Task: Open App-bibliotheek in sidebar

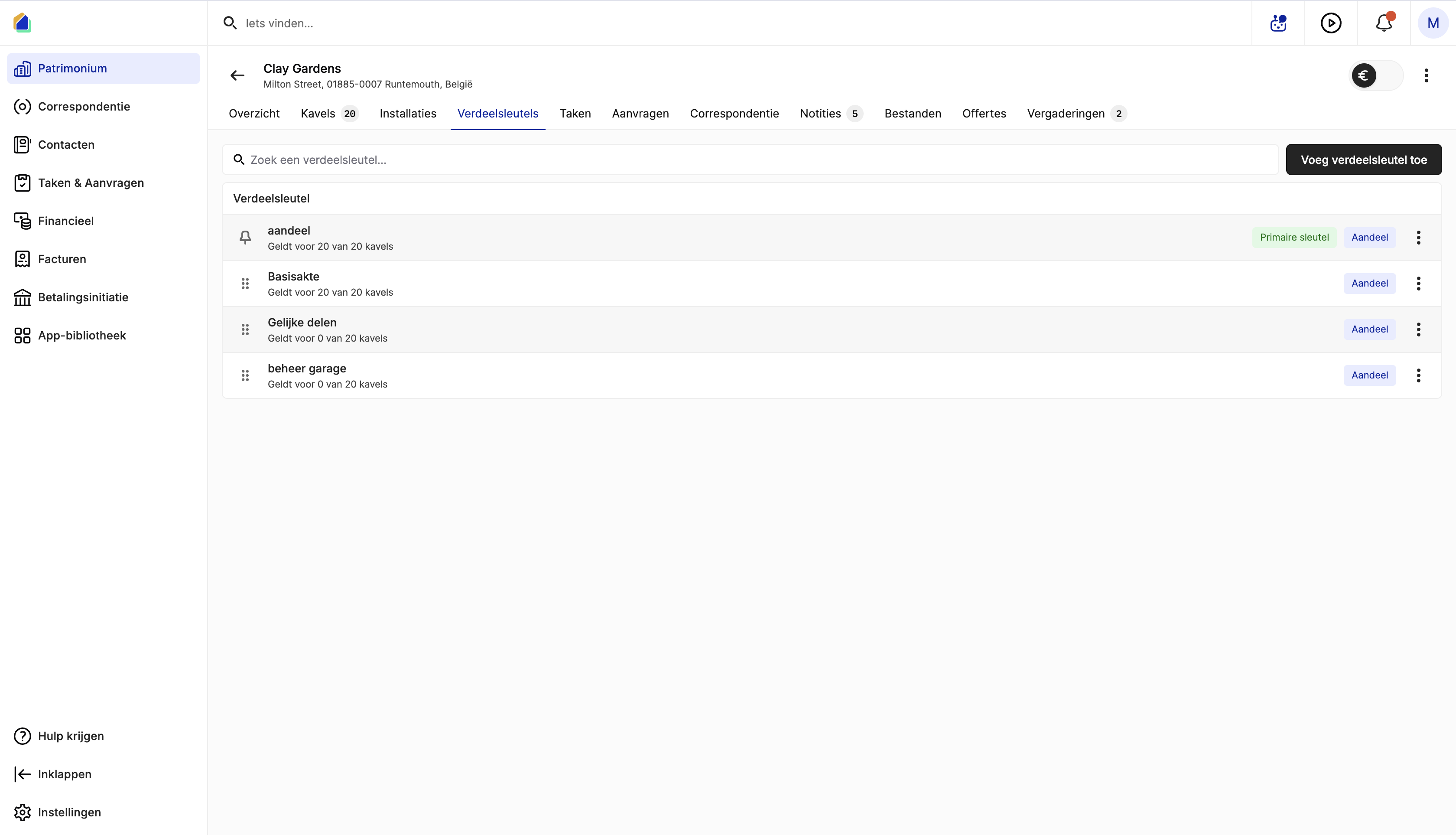Action: (103, 336)
